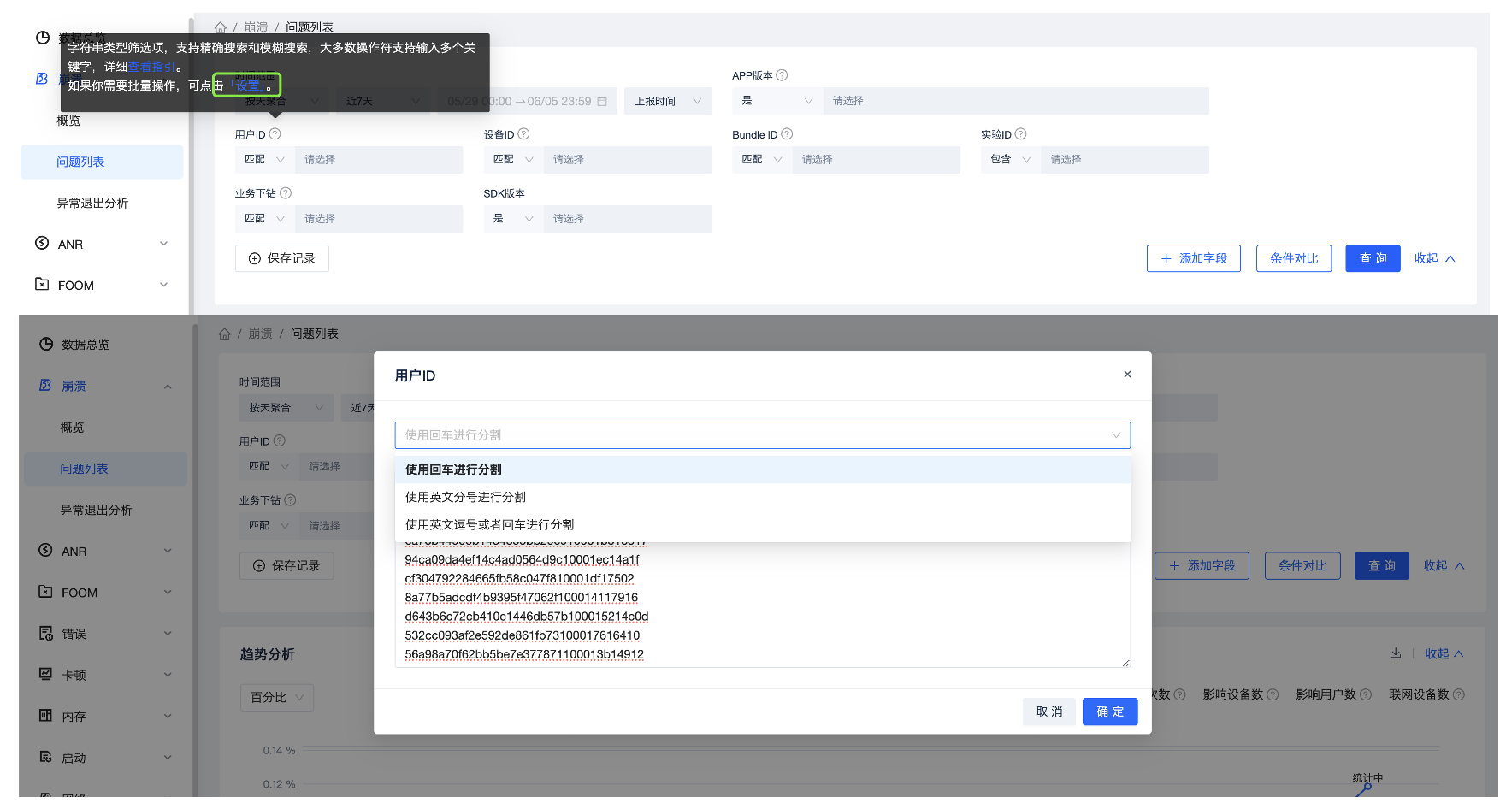Click APP版本 请选择 input field
This screenshot has width=1512, height=809.
(x=1016, y=101)
